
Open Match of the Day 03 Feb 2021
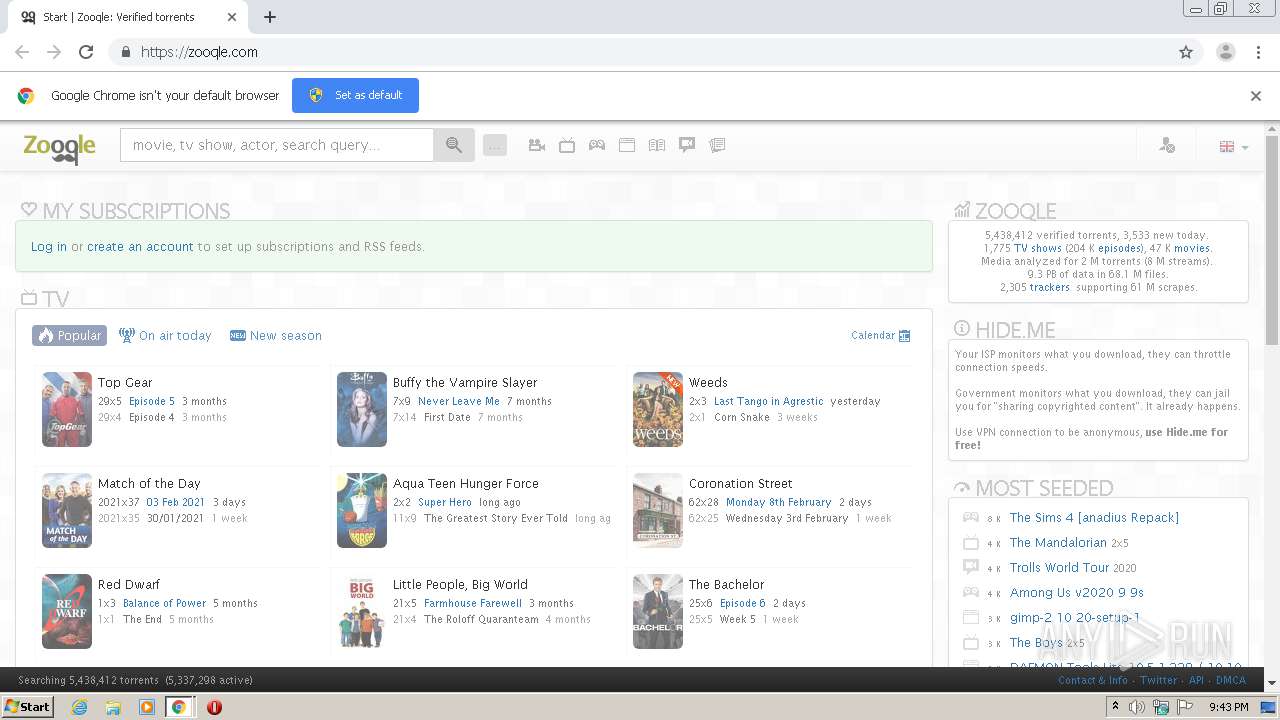point(176,502)
